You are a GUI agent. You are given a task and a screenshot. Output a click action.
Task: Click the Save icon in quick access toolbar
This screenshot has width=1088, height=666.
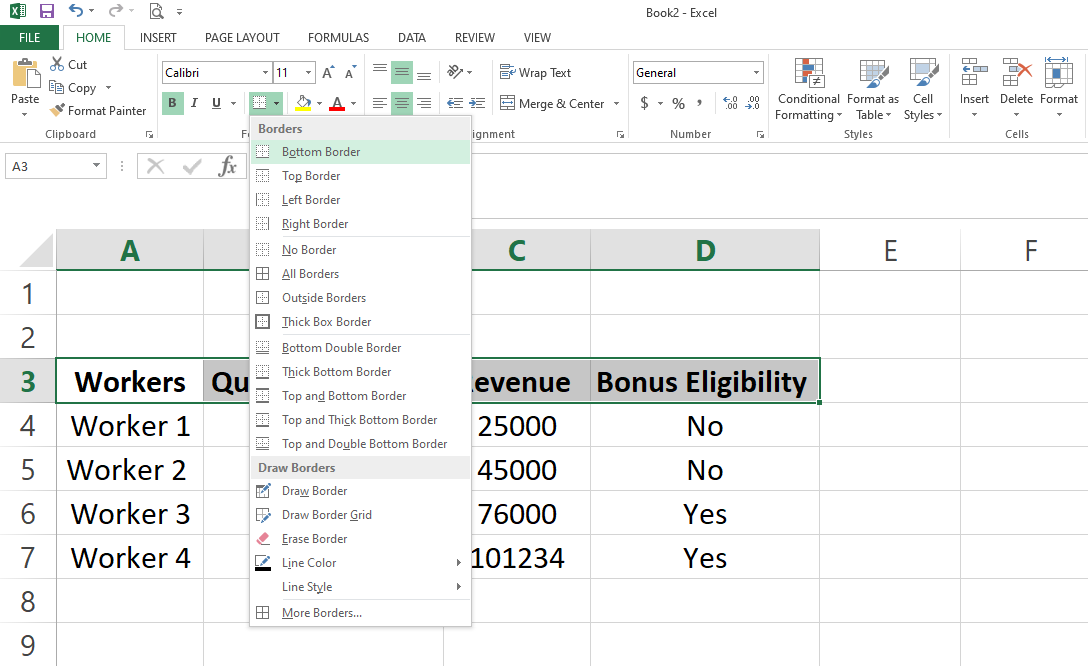46,12
